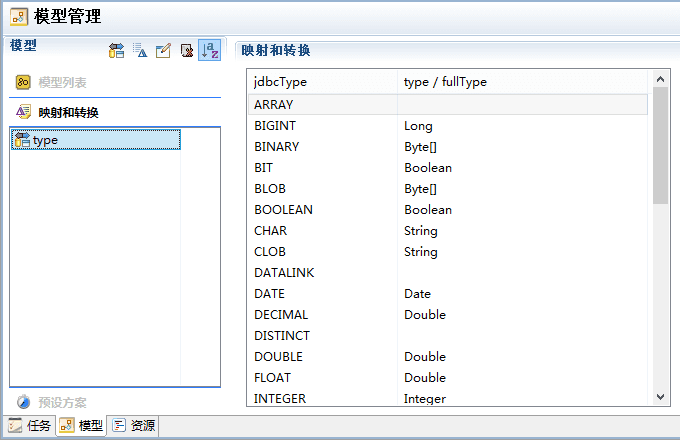The width and height of the screenshot is (680, 440).
Task: Click the Double value in the FLOAT row
Action: click(425, 378)
